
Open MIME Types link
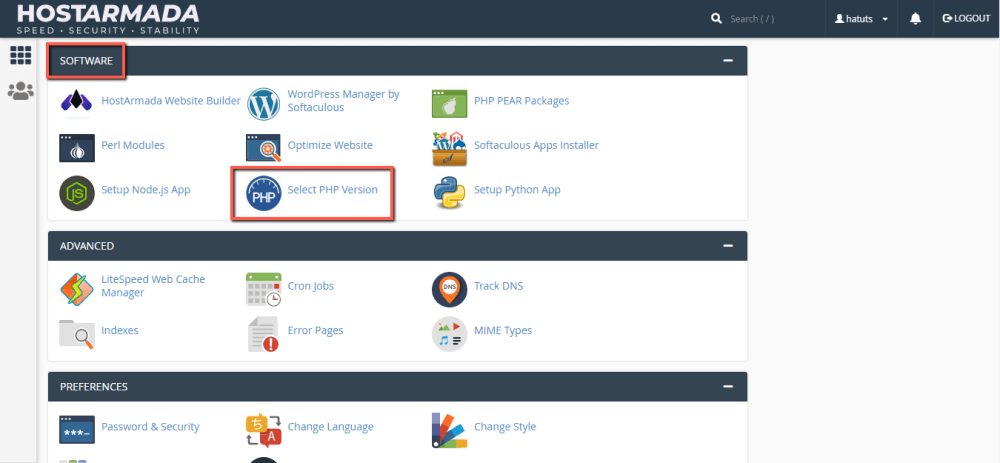click(503, 330)
